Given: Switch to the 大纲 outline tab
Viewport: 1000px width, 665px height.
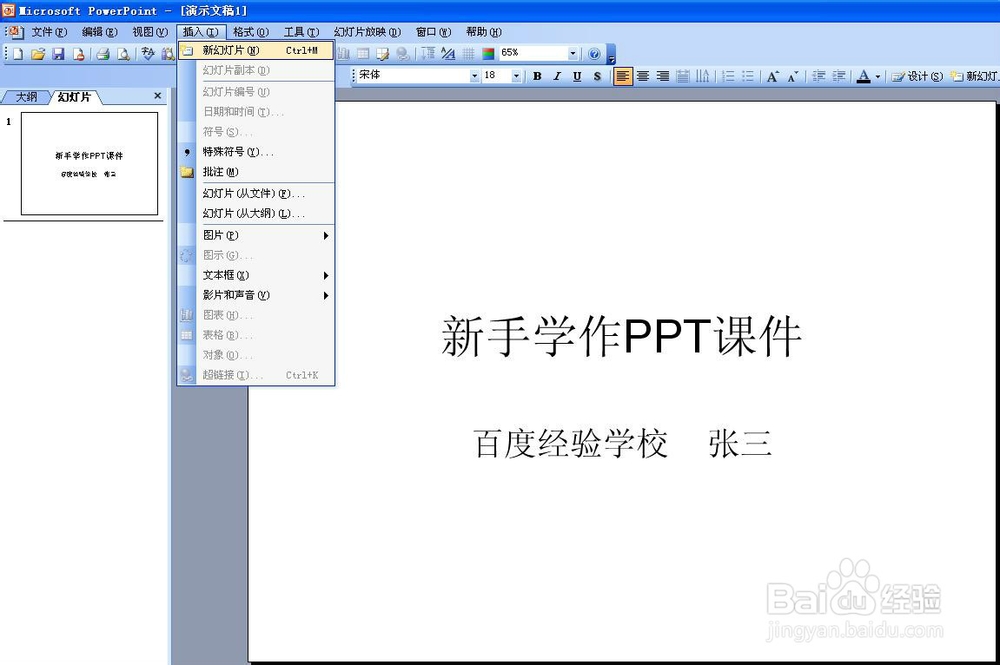Looking at the screenshot, I should [x=25, y=97].
